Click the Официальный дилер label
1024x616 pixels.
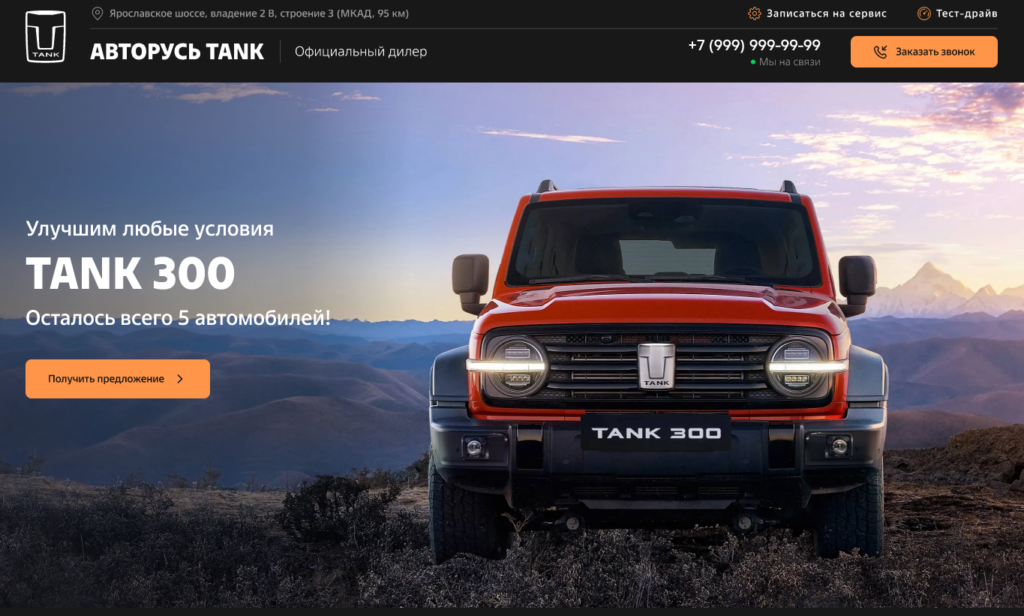[360, 52]
